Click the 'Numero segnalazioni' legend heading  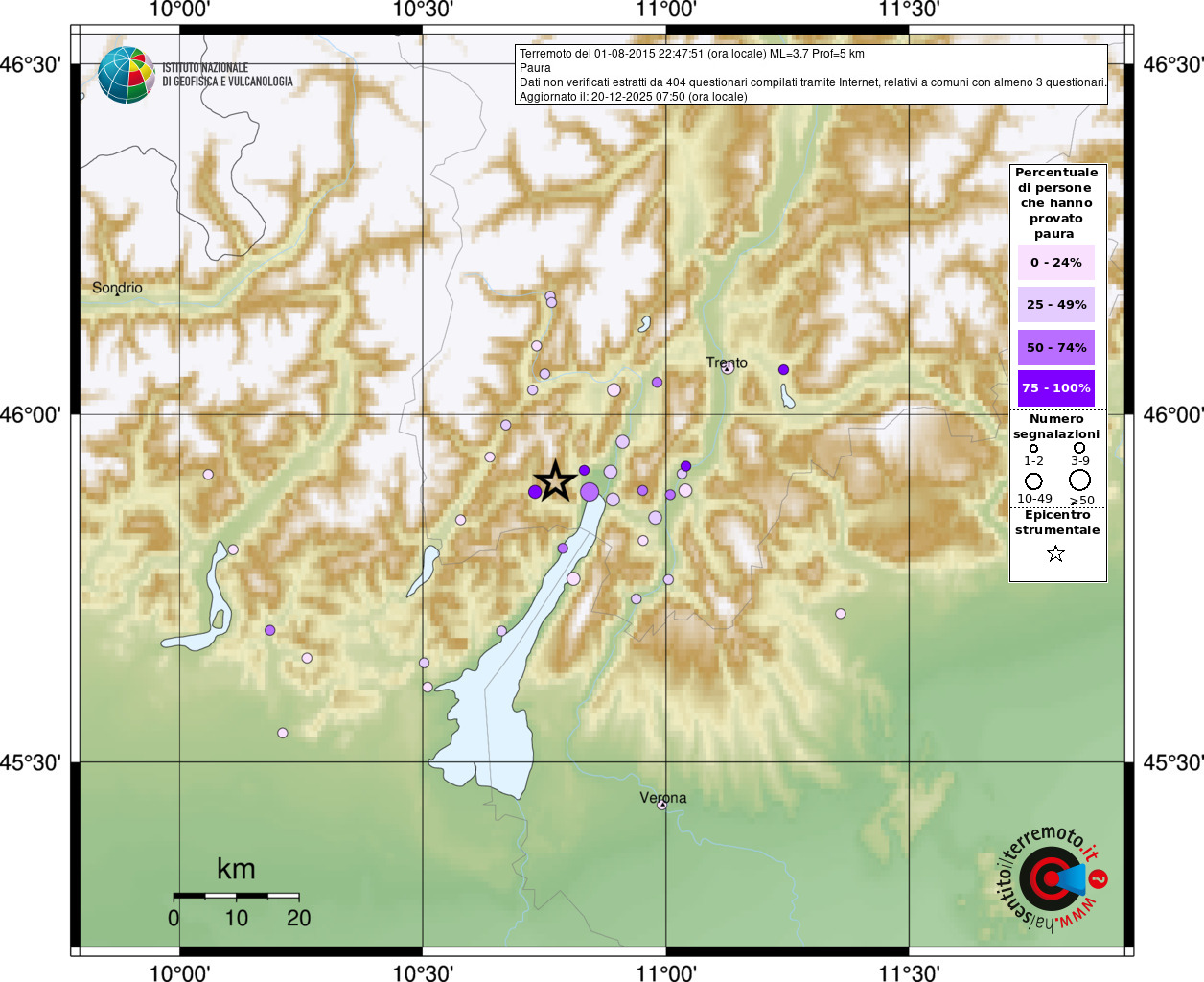click(x=1056, y=427)
